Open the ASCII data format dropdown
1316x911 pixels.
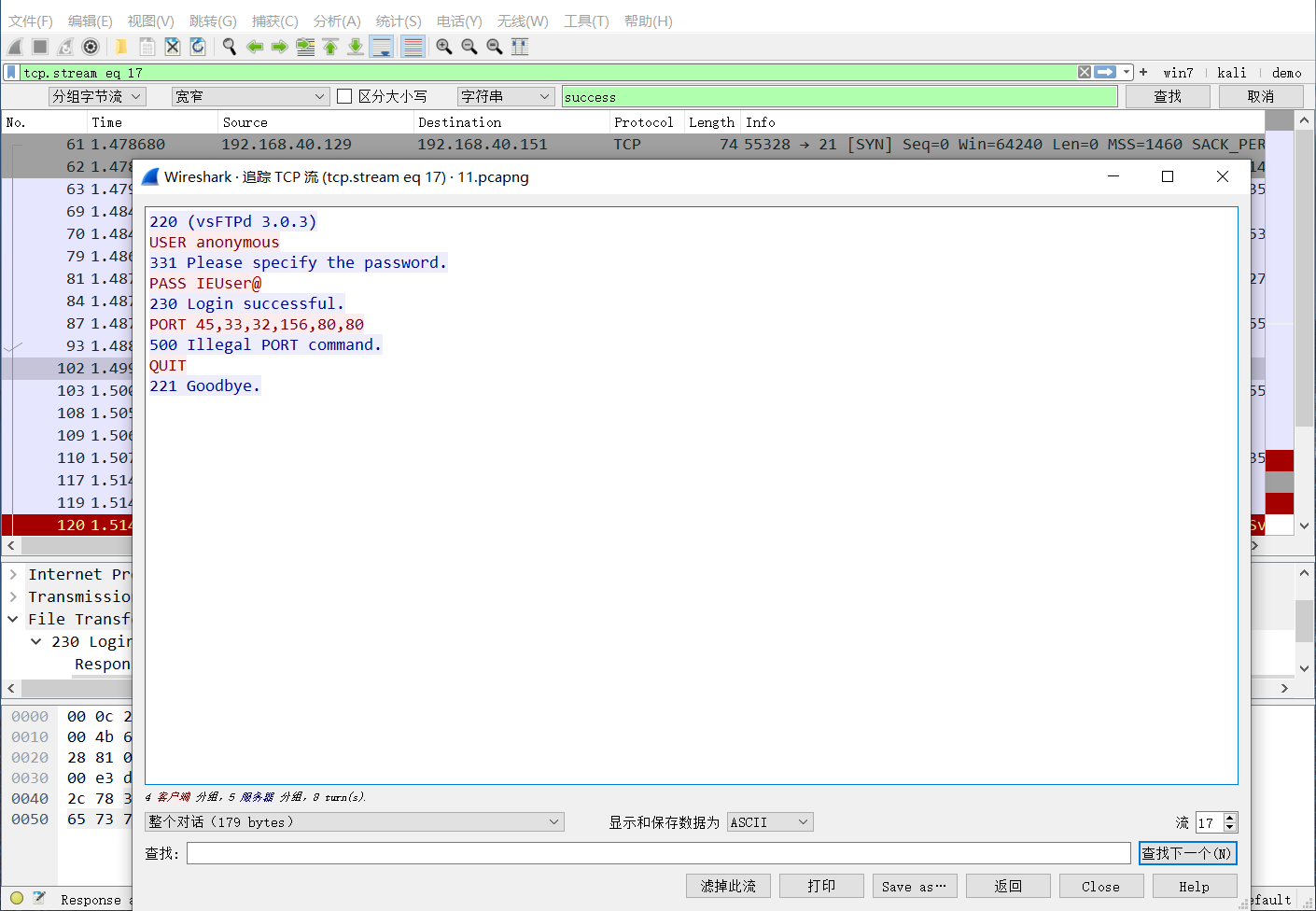(770, 821)
